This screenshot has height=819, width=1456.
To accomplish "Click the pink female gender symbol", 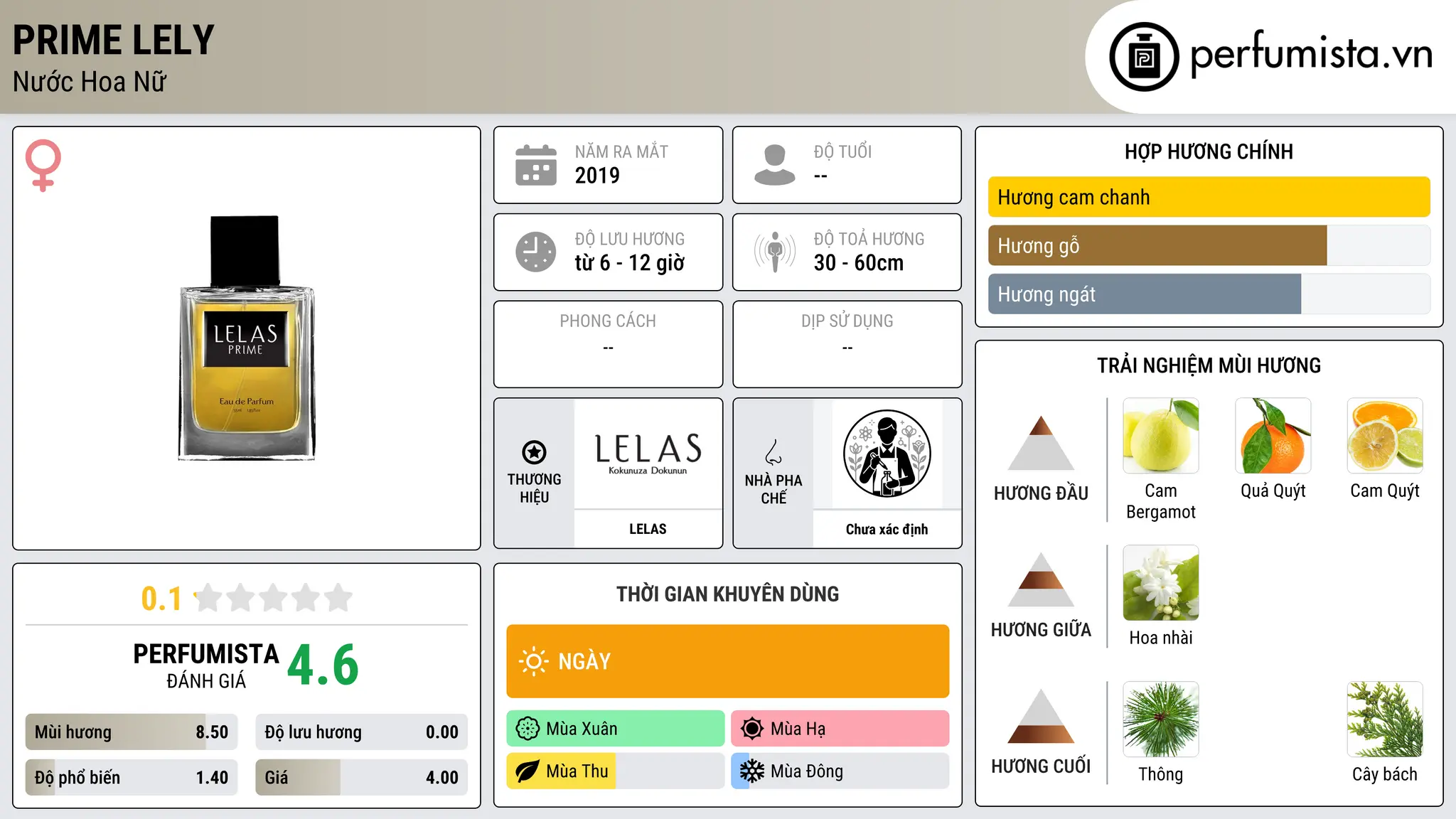I will (x=43, y=165).
